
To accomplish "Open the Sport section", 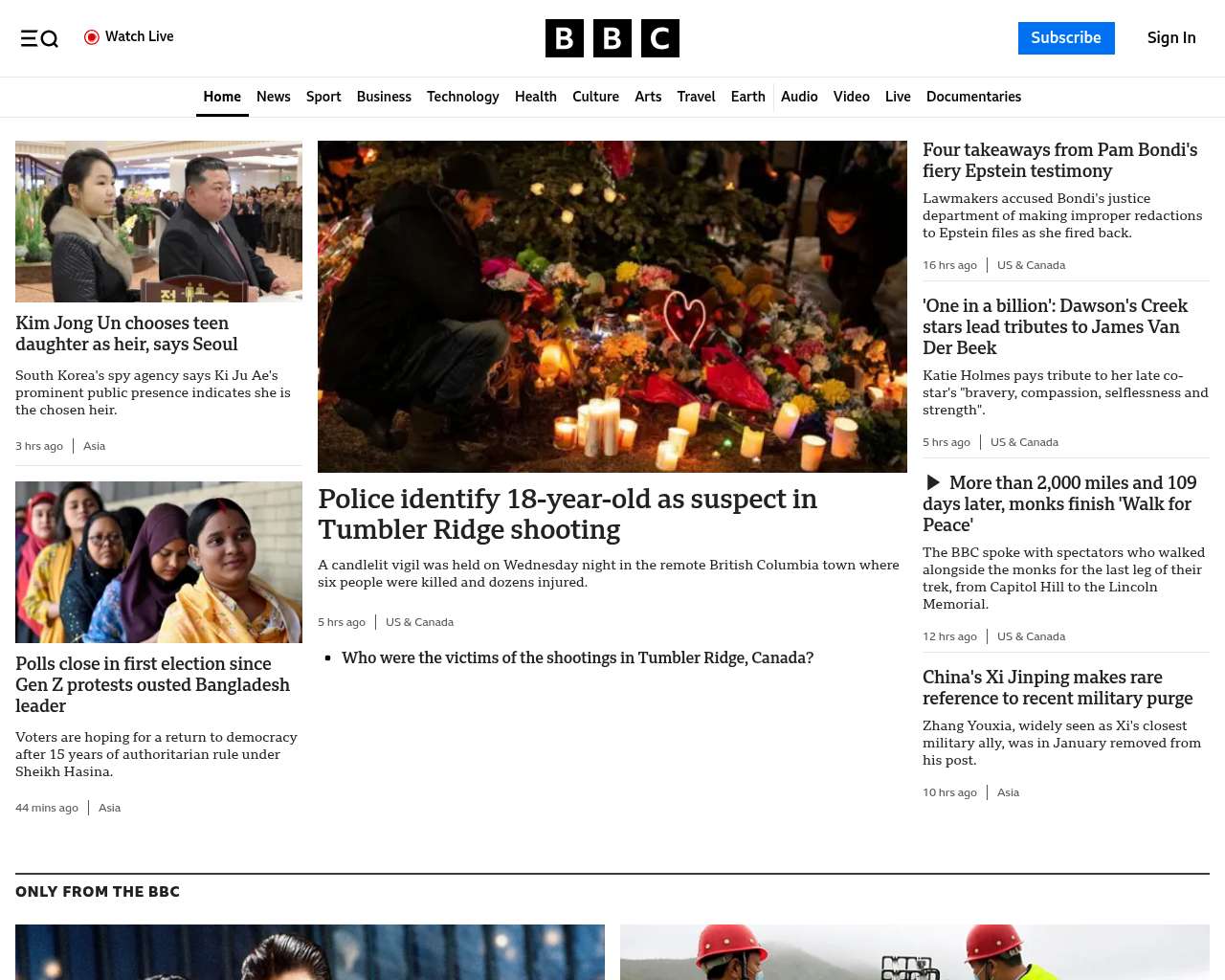I will point(323,97).
